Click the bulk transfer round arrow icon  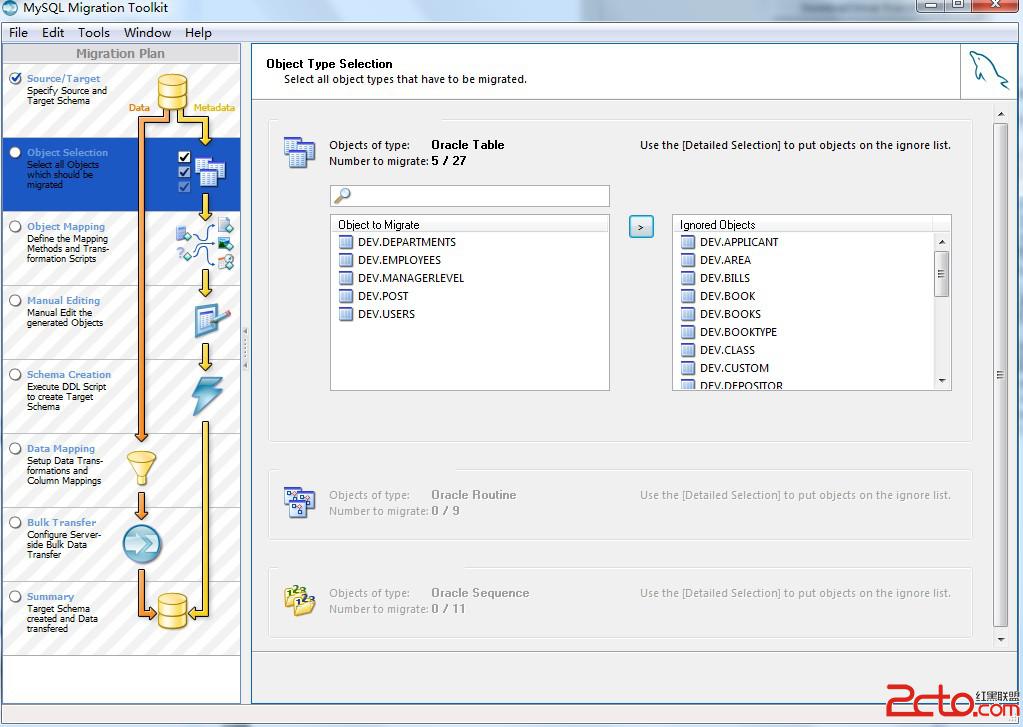click(x=142, y=544)
